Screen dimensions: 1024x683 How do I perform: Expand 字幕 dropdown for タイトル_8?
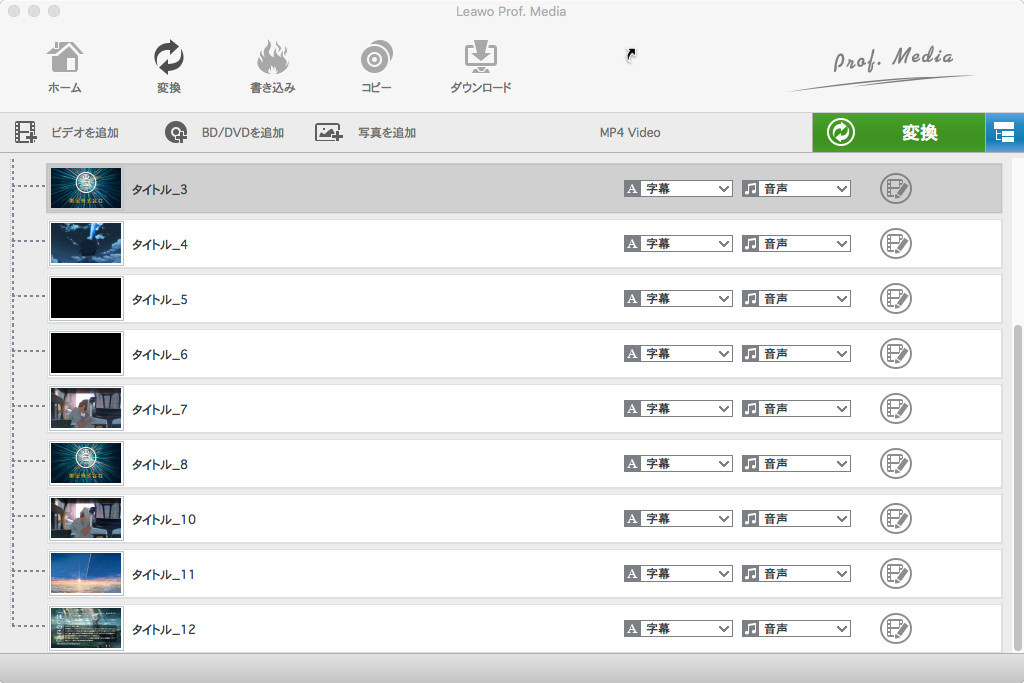678,464
